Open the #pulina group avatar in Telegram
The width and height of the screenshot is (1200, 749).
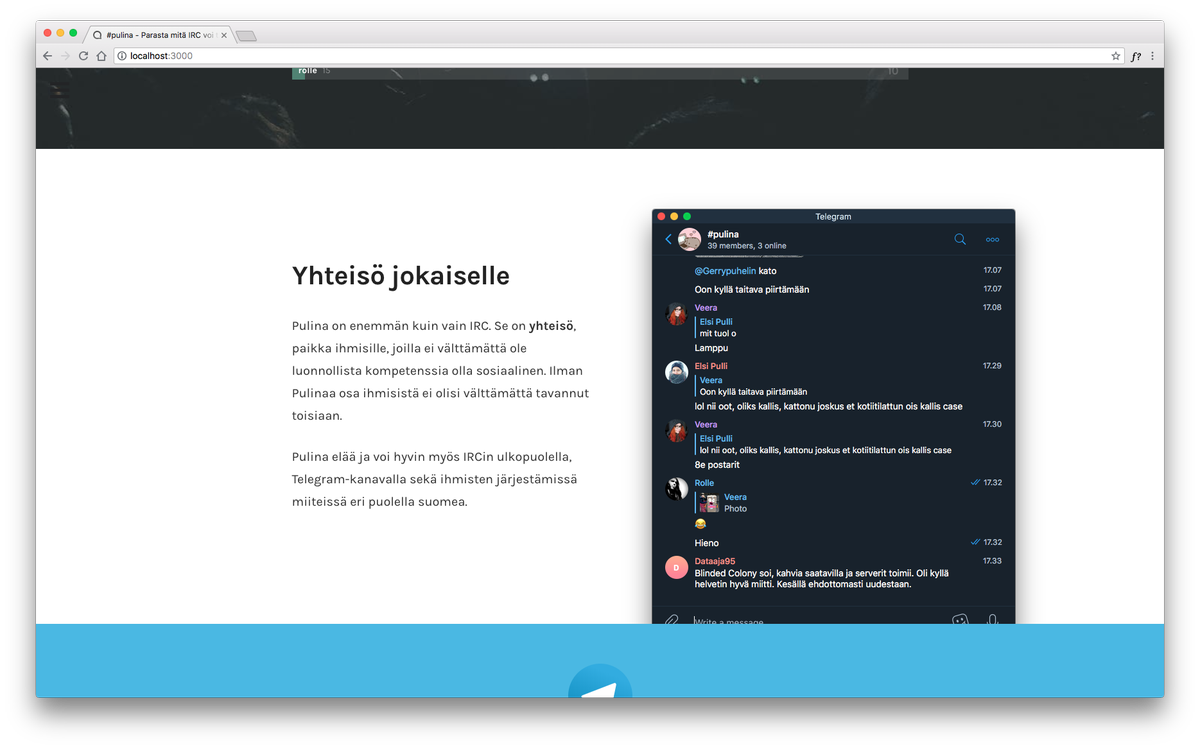(x=689, y=239)
